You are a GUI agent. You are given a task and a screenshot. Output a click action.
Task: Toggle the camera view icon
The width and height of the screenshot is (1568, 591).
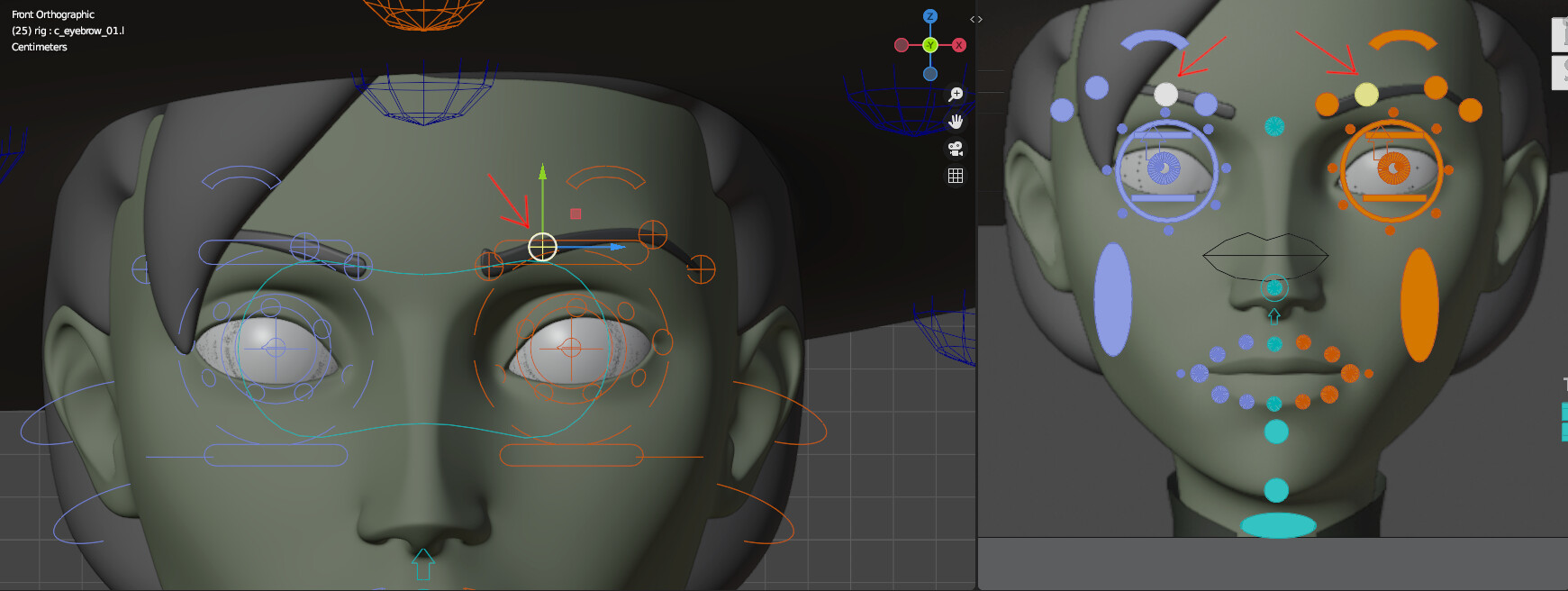956,149
